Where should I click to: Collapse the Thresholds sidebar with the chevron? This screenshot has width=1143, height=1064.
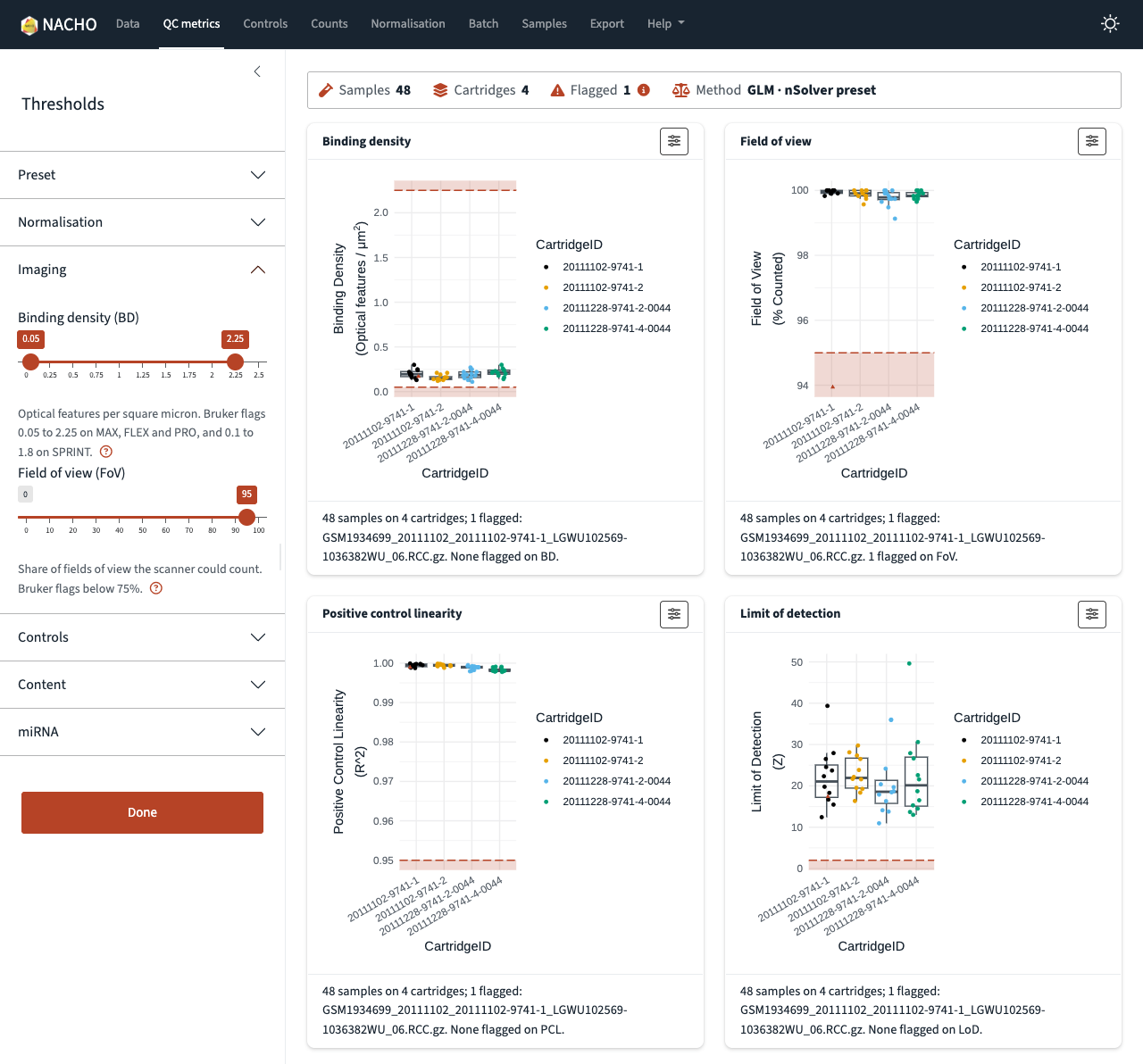(x=257, y=71)
